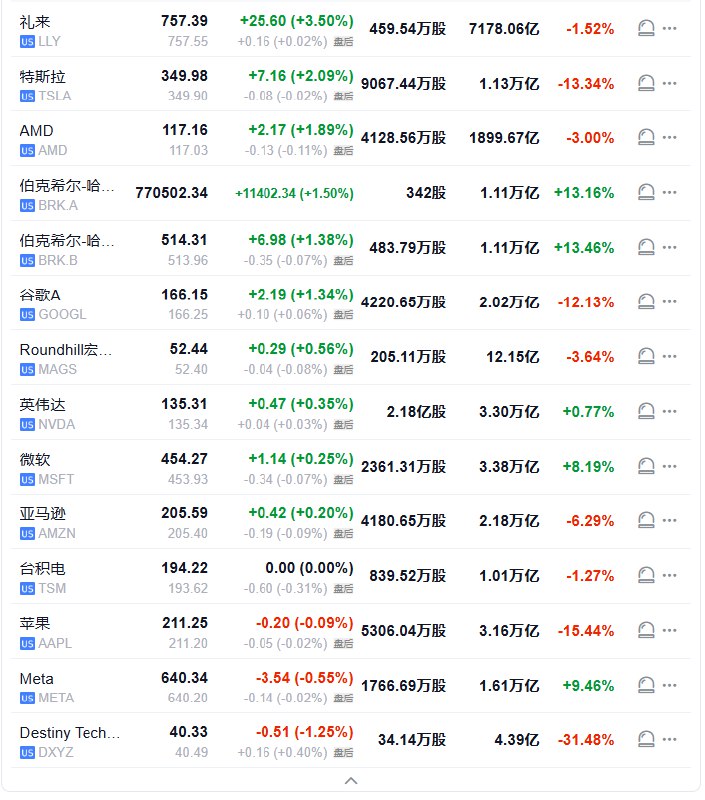Open the three-dot menu for BRK.B
This screenshot has width=705, height=800.
tap(670, 247)
